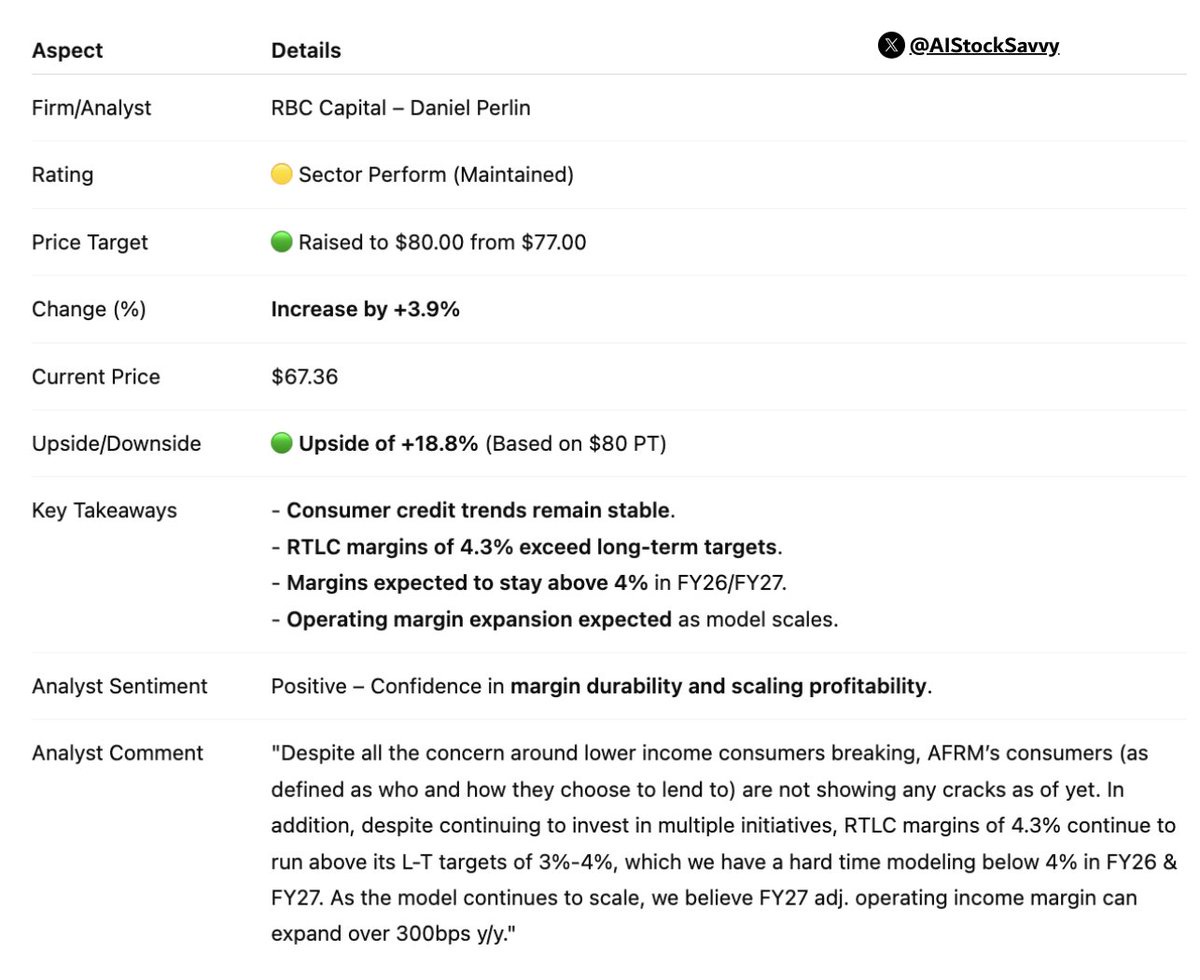Click margin durability and scaling profitability text

tap(718, 686)
